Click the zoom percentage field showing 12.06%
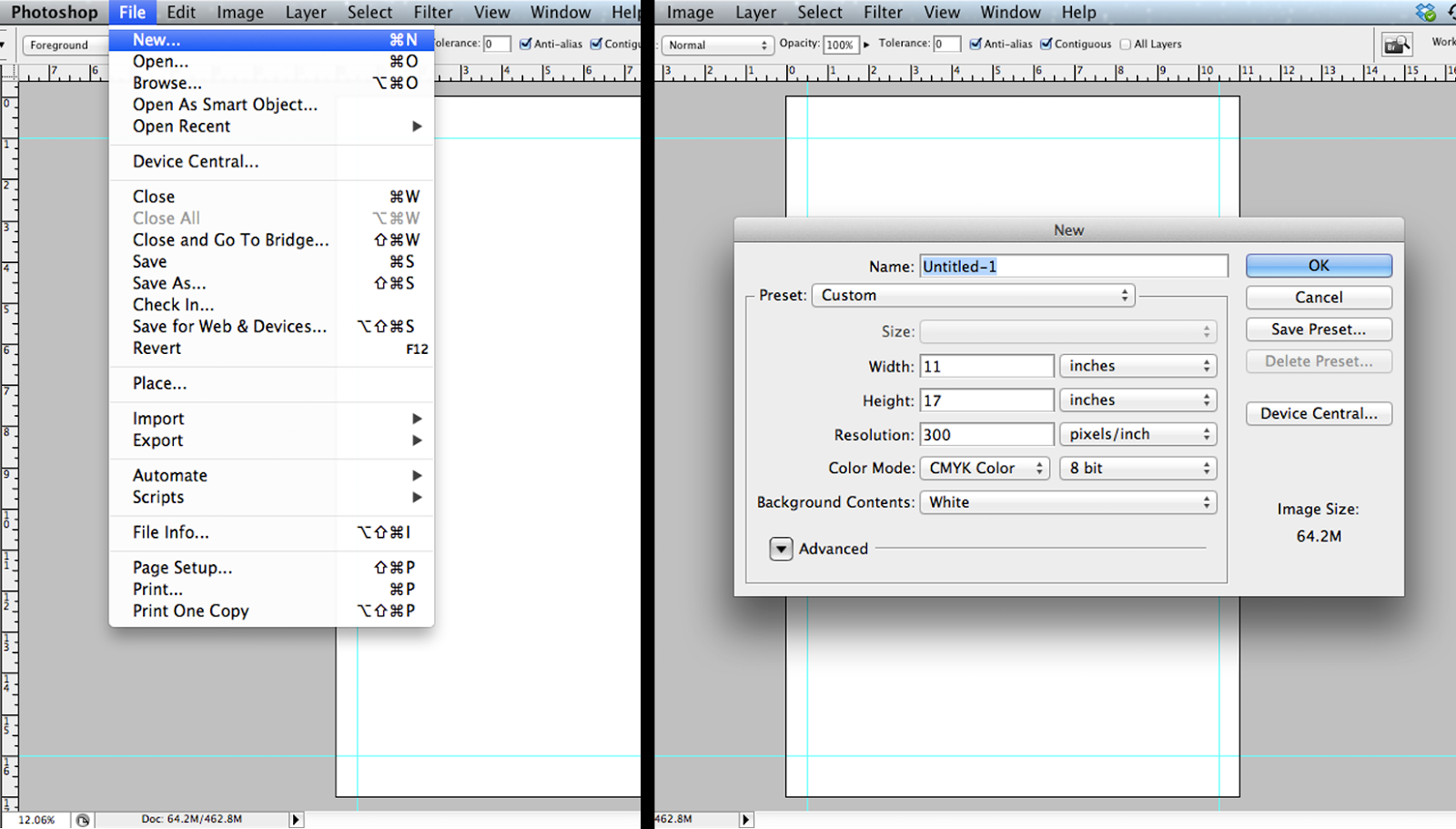 coord(36,820)
